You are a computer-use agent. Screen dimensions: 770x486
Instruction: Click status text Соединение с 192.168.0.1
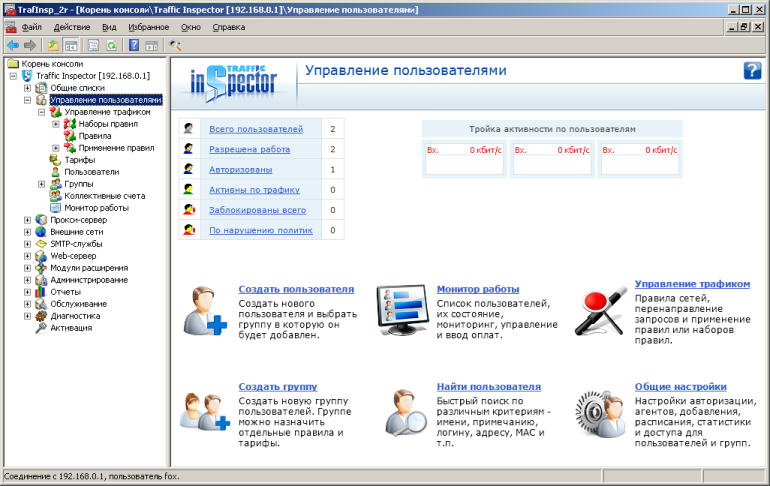tap(92, 476)
